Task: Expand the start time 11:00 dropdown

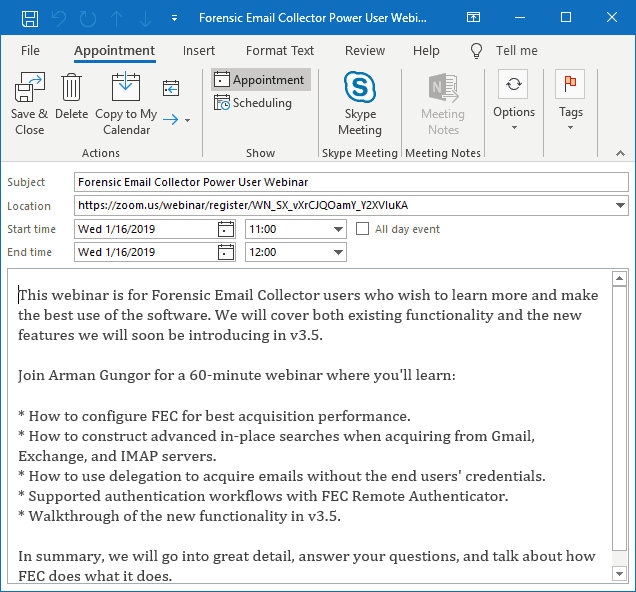Action: coord(337,229)
